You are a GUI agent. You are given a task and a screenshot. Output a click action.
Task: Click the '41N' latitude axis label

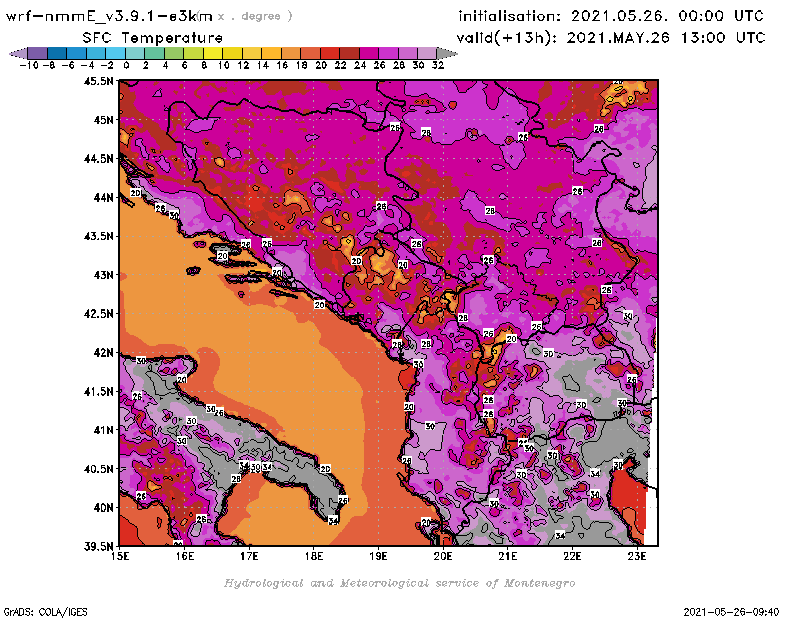point(104,430)
